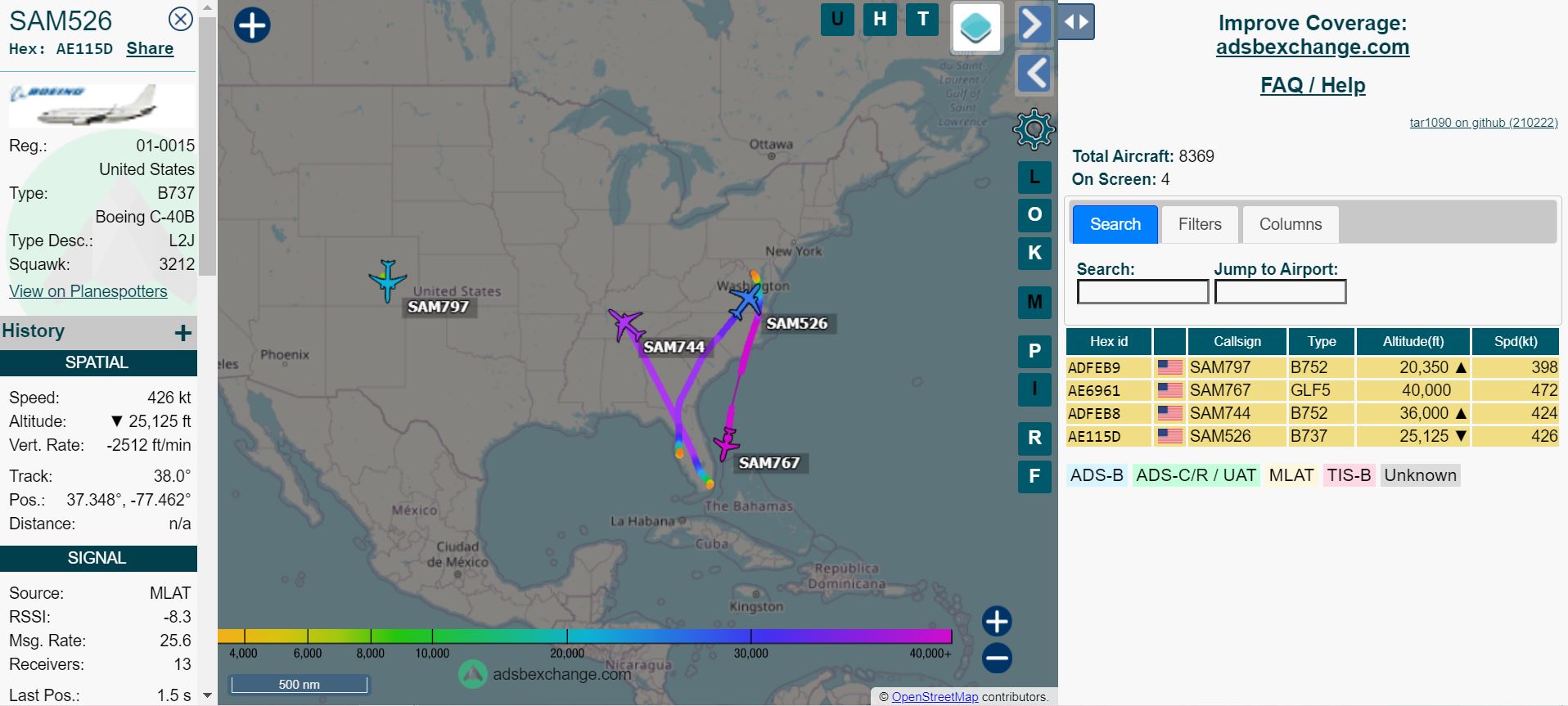Sort table by Altitude(ft) column
Viewport: 1568px width, 706px height.
pos(1413,341)
